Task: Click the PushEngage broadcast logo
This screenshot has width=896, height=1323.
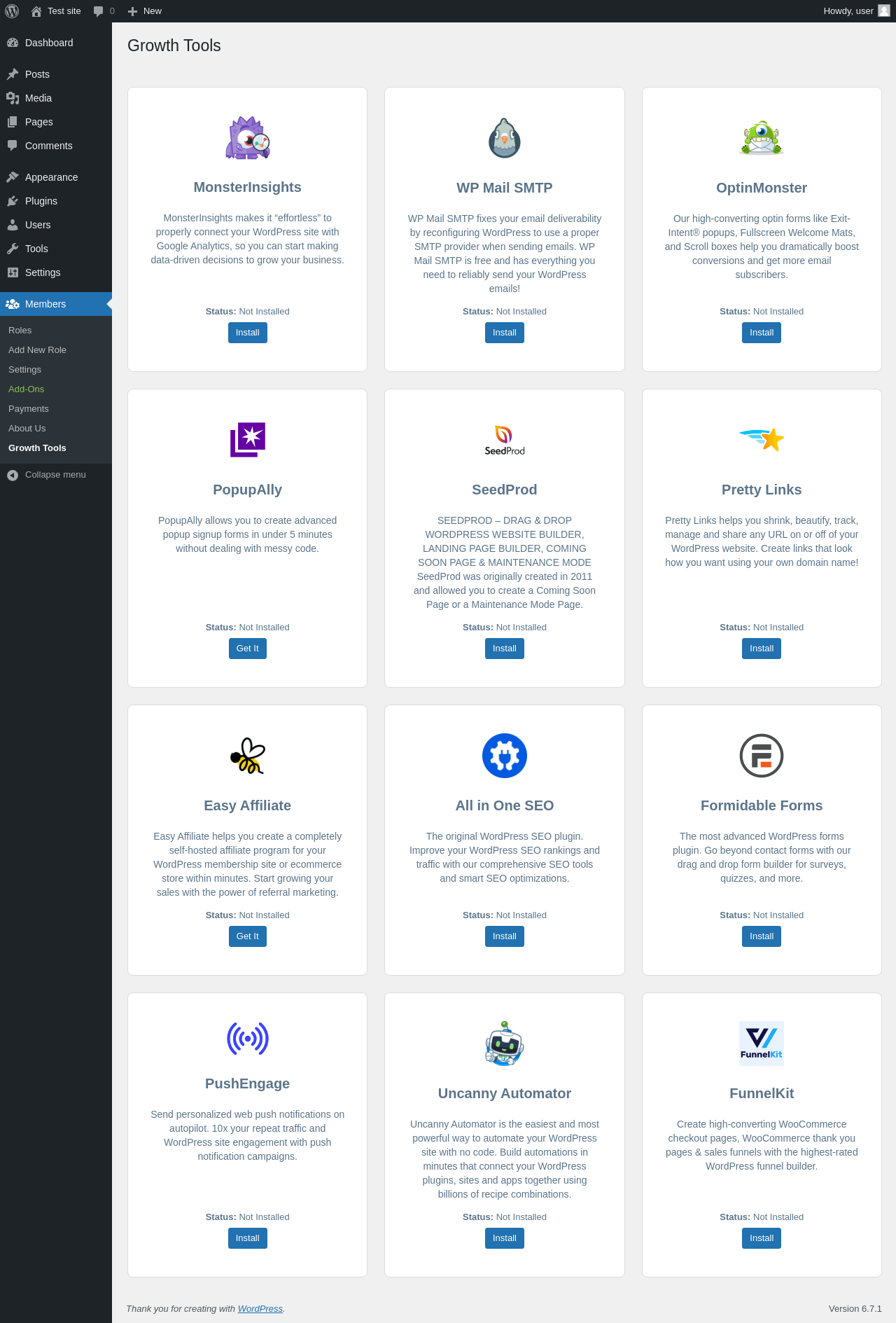Action: (248, 1038)
